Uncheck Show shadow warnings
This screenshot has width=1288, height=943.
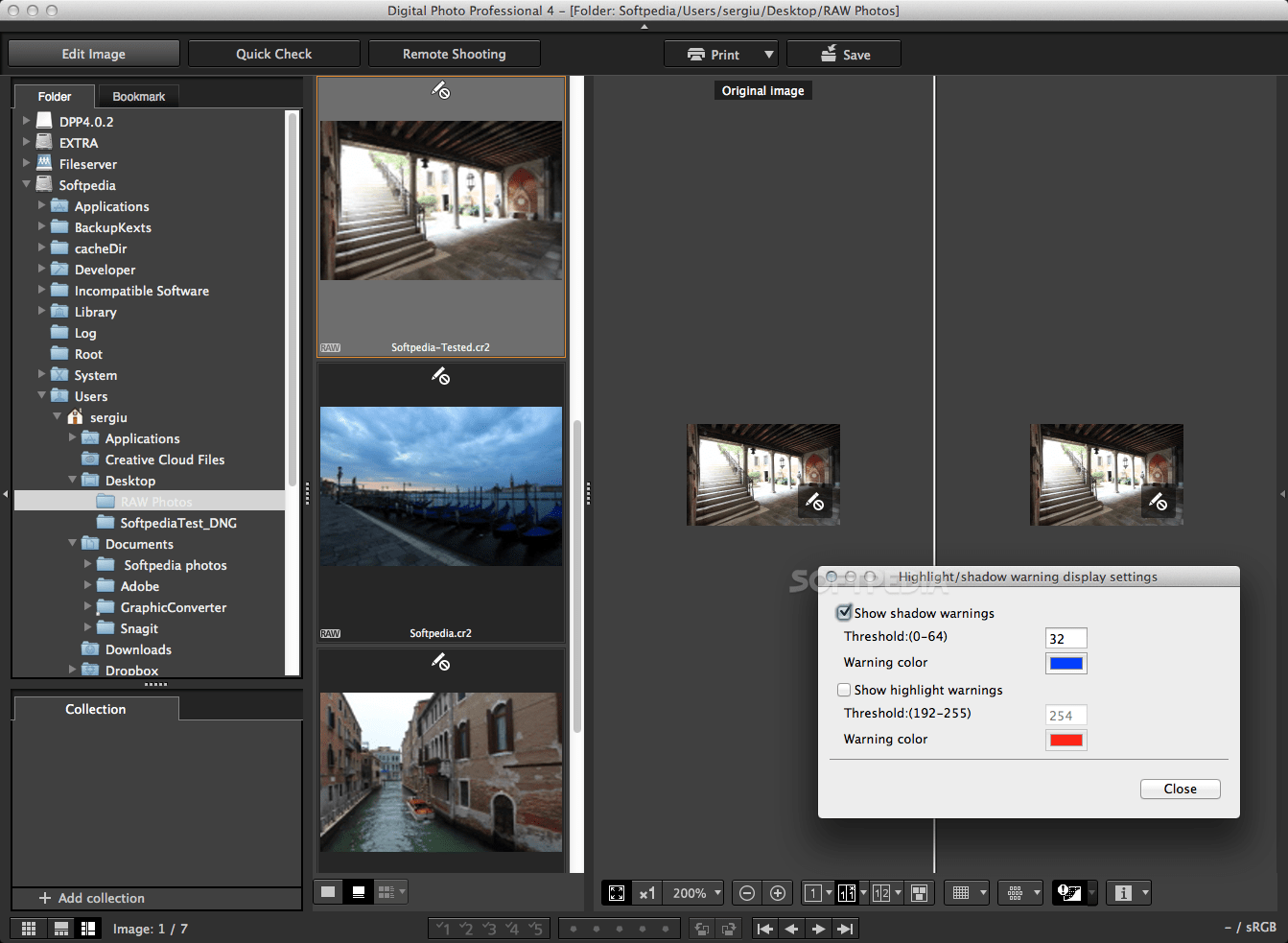(844, 613)
